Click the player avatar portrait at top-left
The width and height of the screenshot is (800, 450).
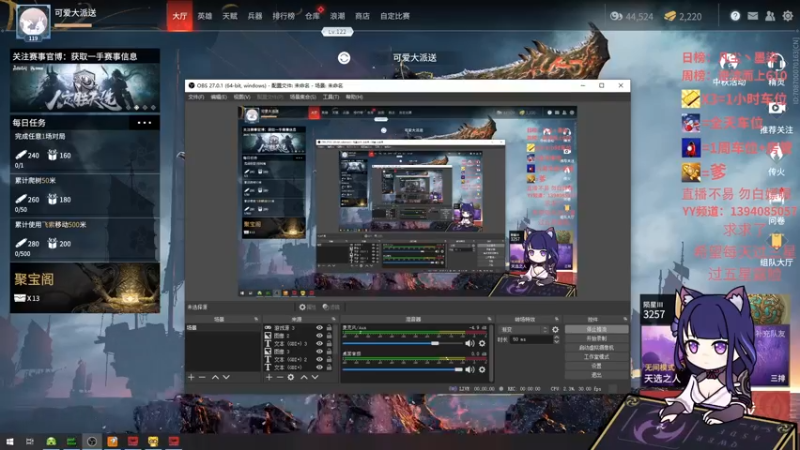coord(33,21)
